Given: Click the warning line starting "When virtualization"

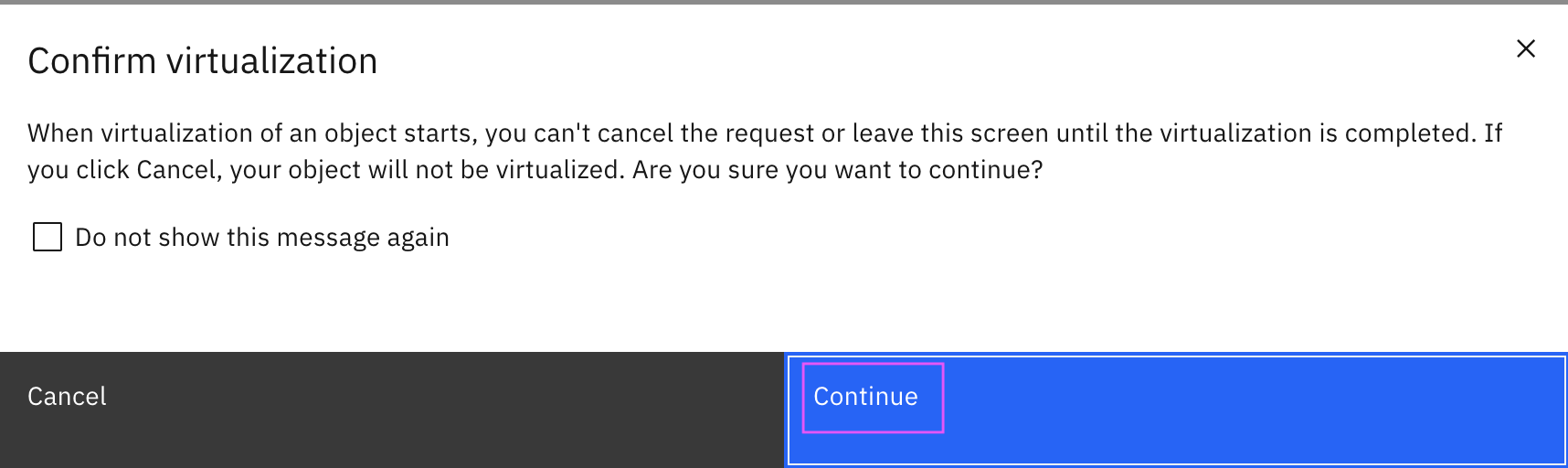Looking at the screenshot, I should (x=764, y=133).
